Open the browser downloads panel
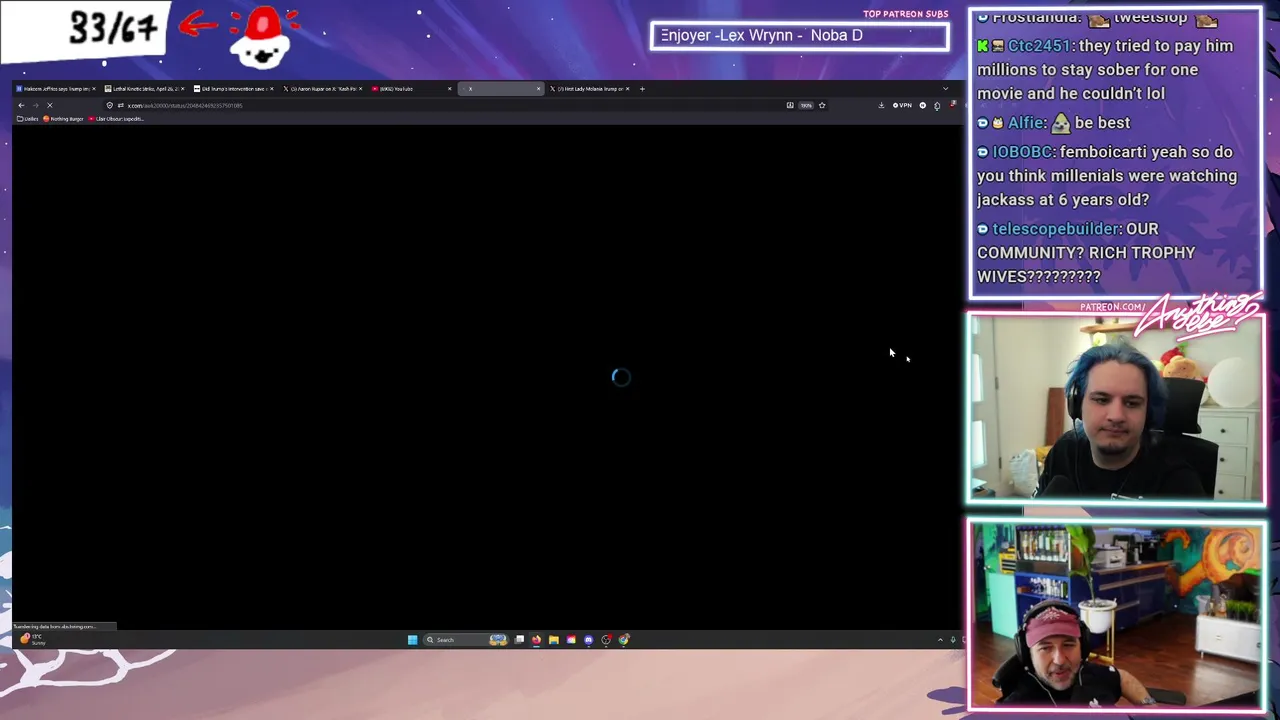1280x720 pixels. click(x=881, y=105)
